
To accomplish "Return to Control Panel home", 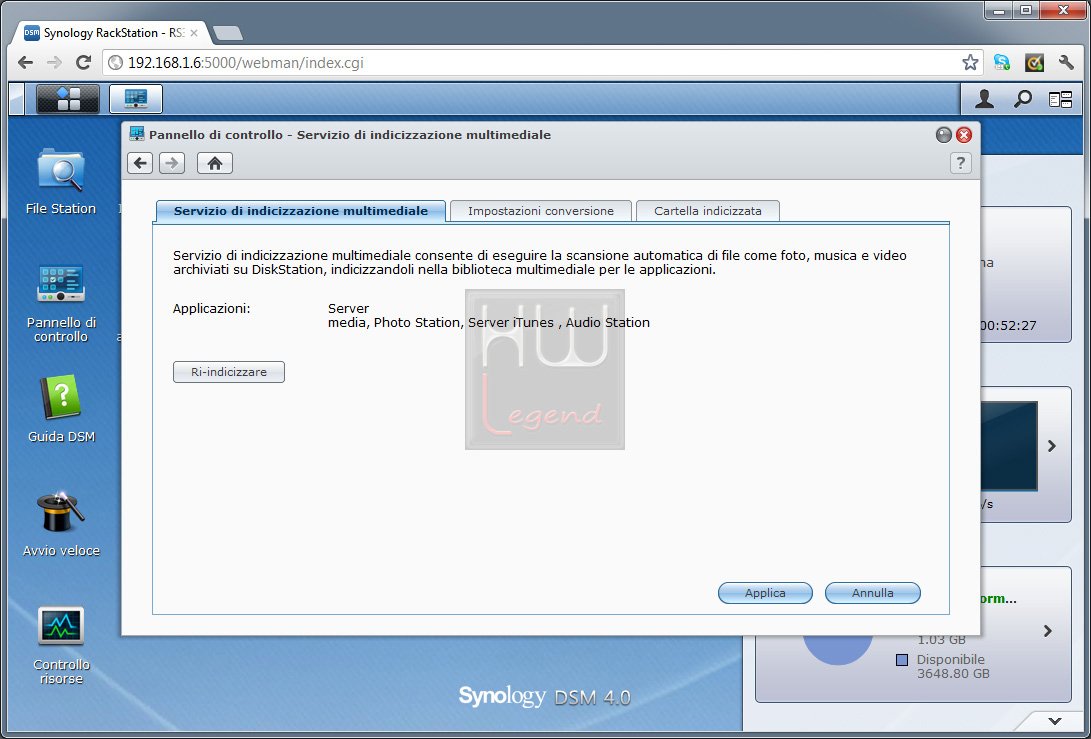I will click(x=214, y=163).
